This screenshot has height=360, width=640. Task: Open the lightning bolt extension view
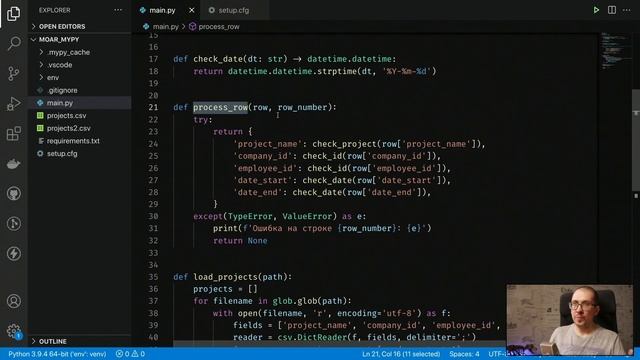[13, 253]
